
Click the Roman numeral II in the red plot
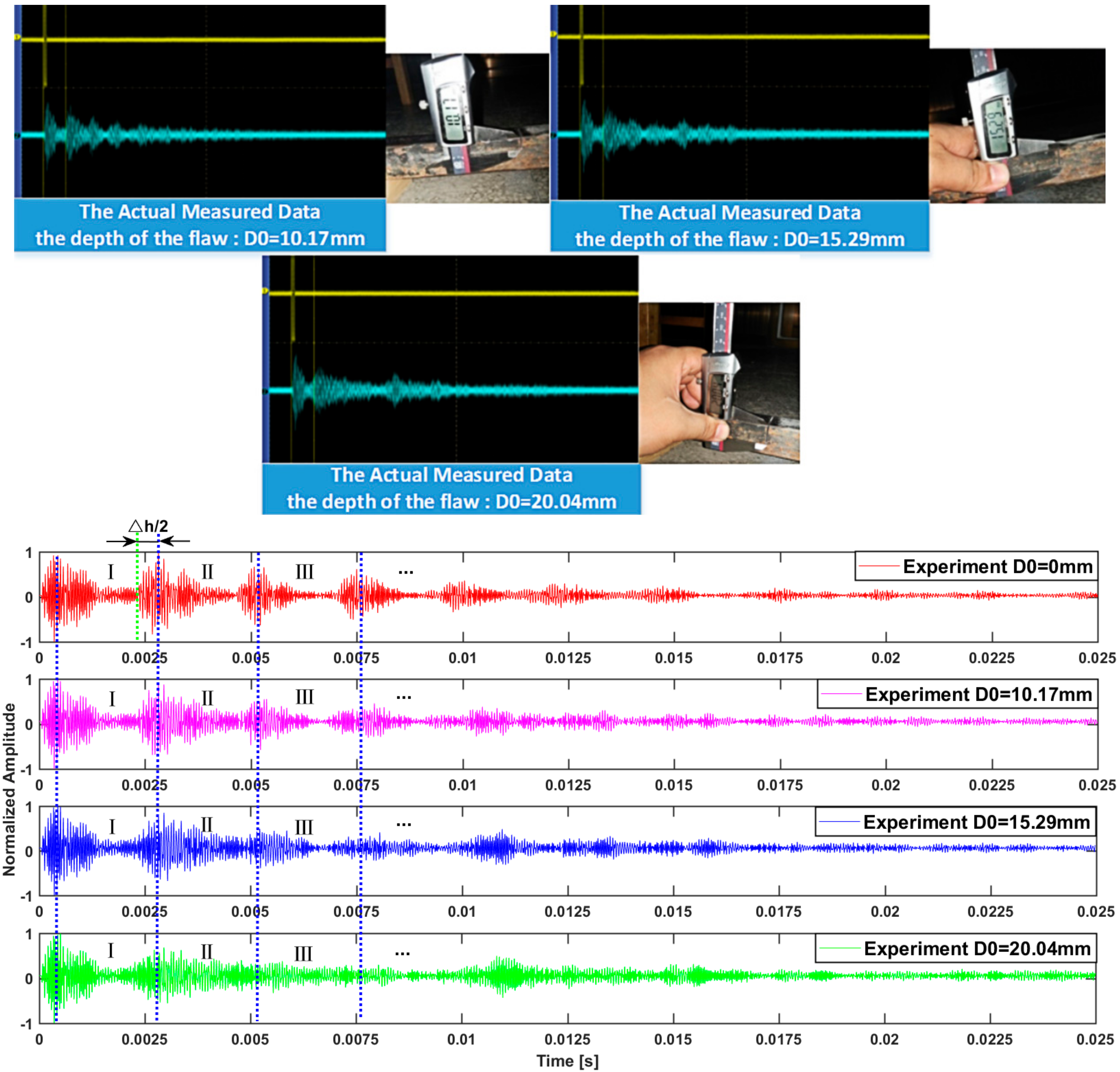pyautogui.click(x=207, y=572)
